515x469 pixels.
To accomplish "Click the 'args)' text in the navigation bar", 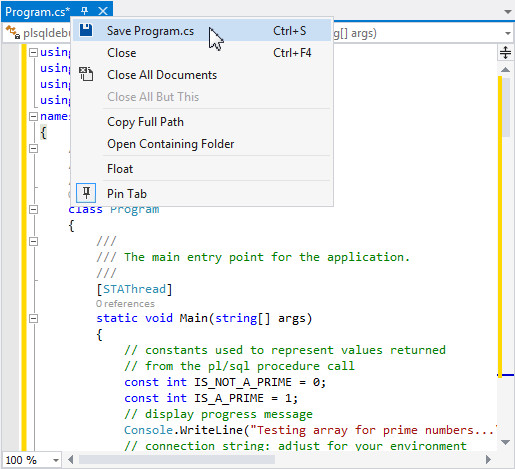I will [364, 33].
